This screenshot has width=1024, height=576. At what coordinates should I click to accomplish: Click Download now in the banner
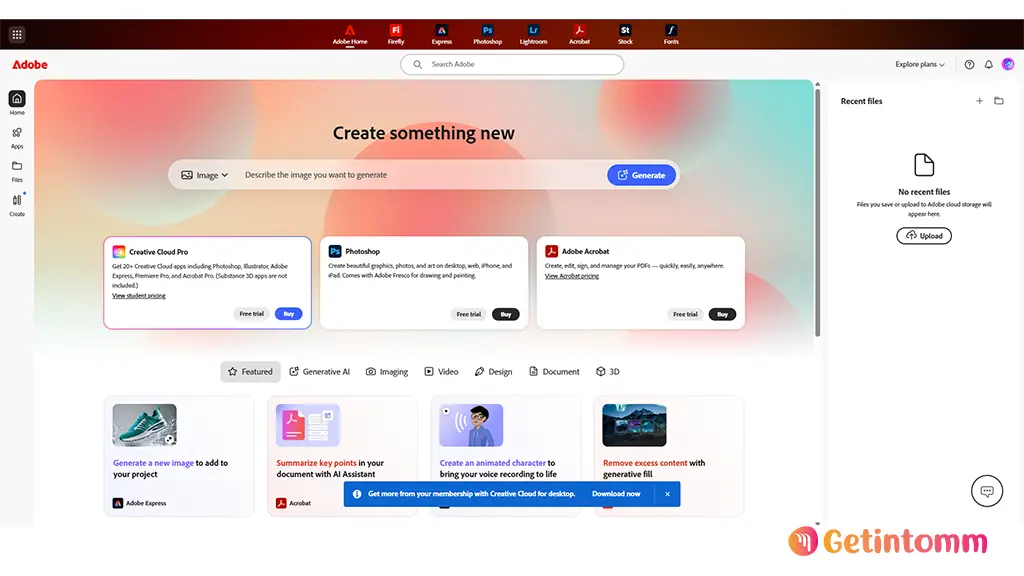[x=616, y=494]
